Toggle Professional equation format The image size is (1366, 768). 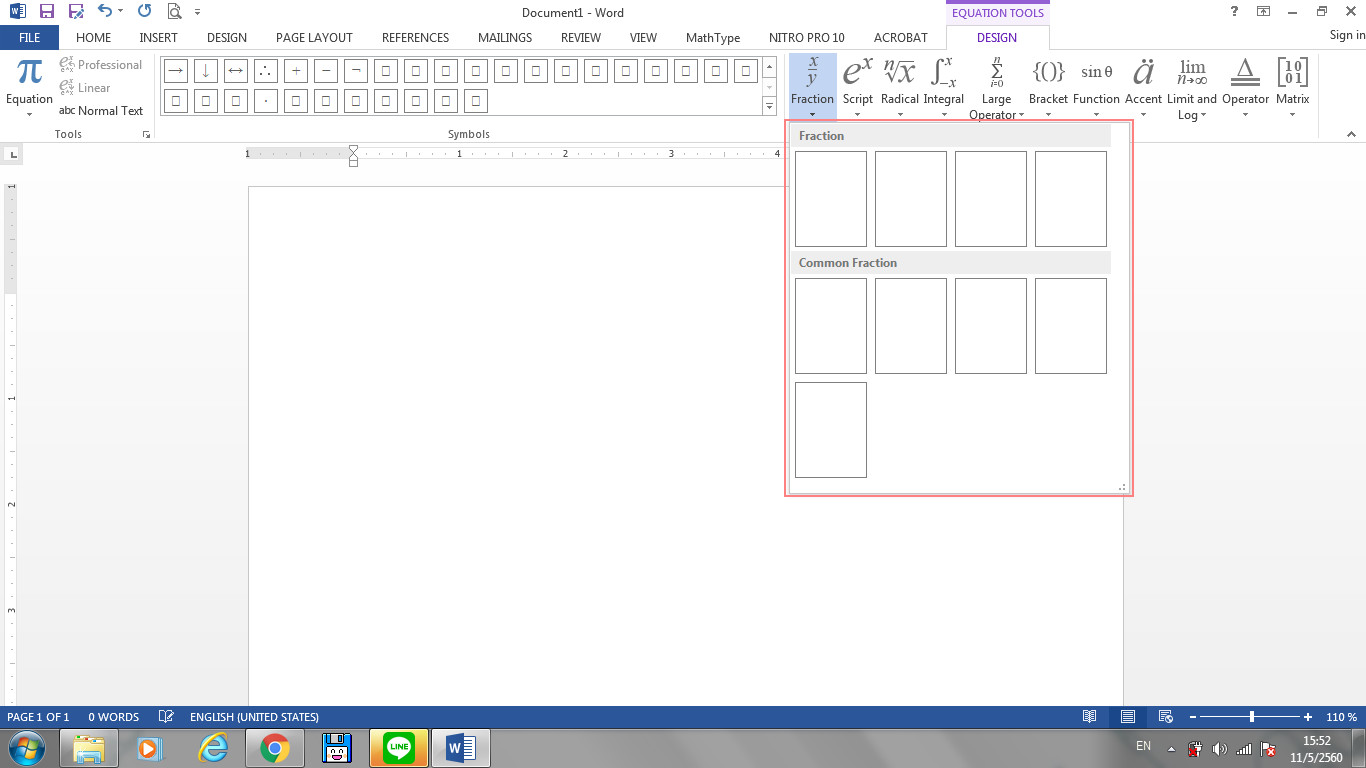click(101, 65)
